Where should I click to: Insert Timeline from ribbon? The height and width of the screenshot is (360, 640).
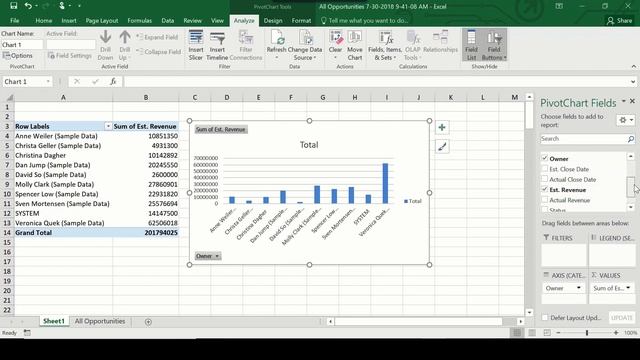[217, 45]
